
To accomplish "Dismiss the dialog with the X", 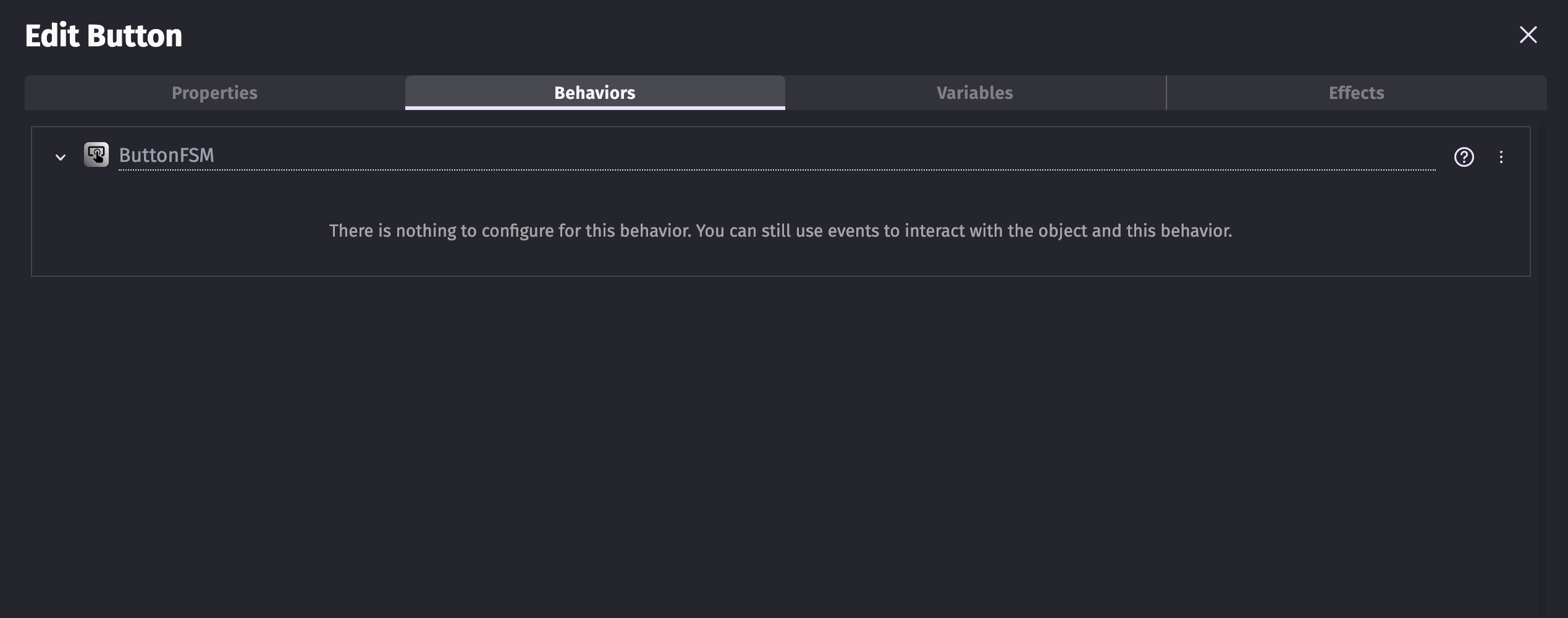I will pyautogui.click(x=1528, y=35).
